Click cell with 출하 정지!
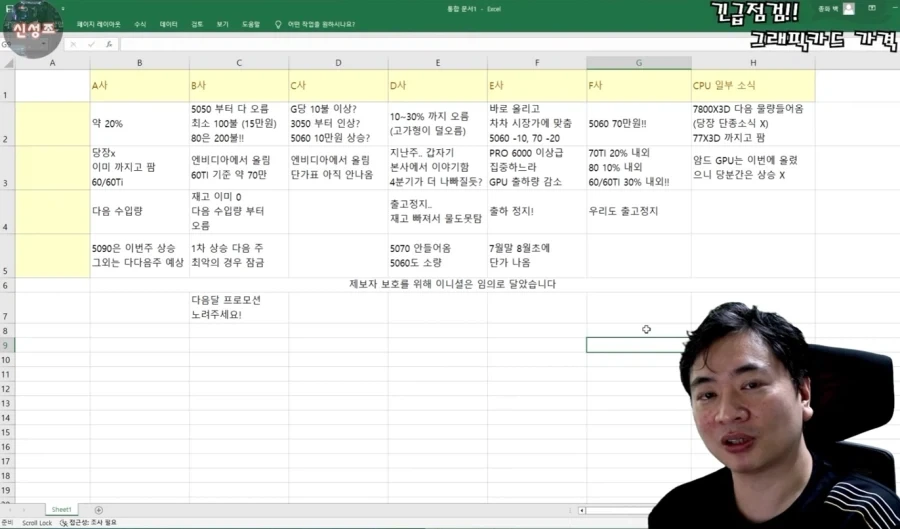Screen dimensions: 900x529 [x=537, y=211]
